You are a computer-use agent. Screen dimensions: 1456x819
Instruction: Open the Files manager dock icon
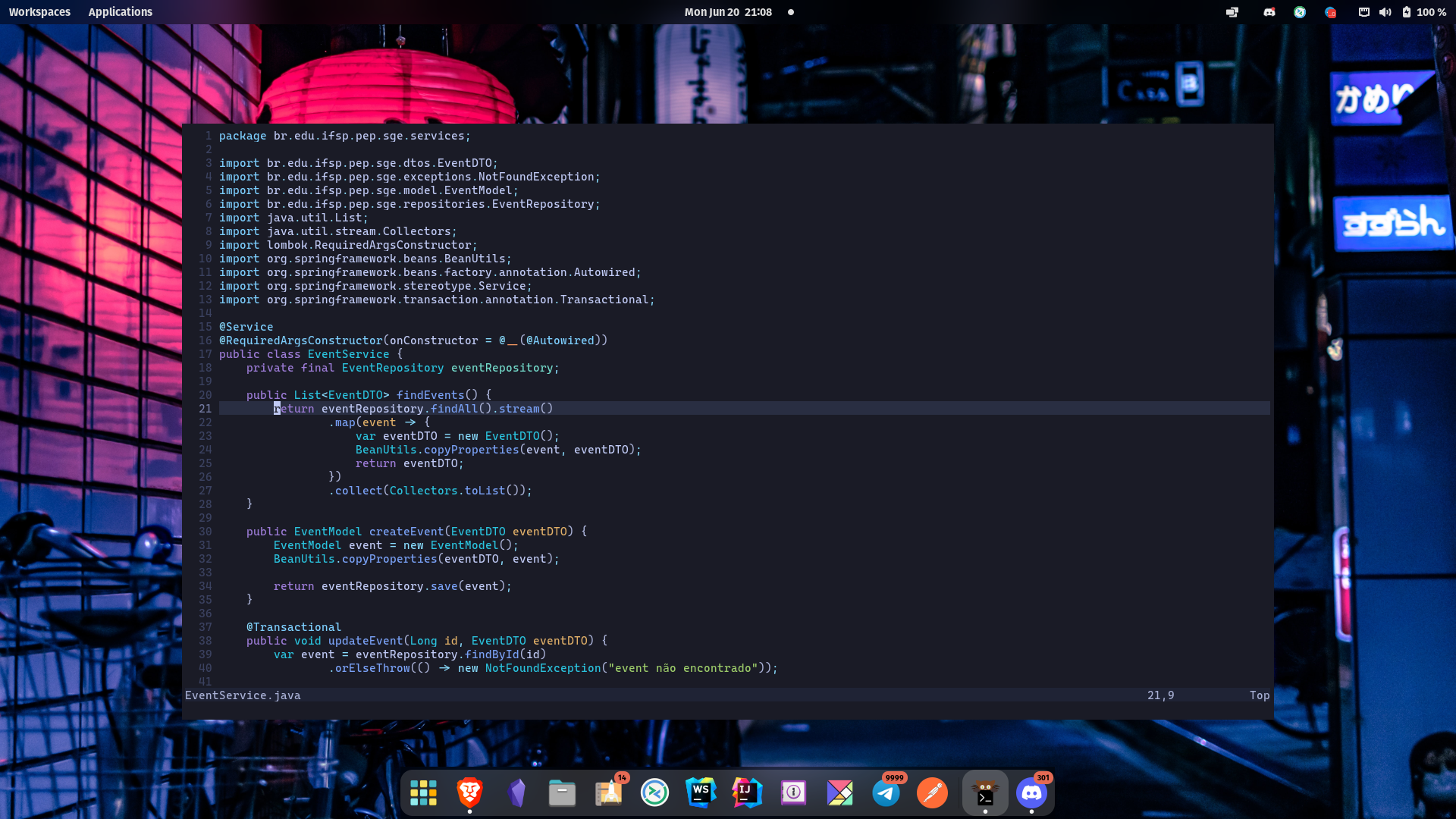562,793
